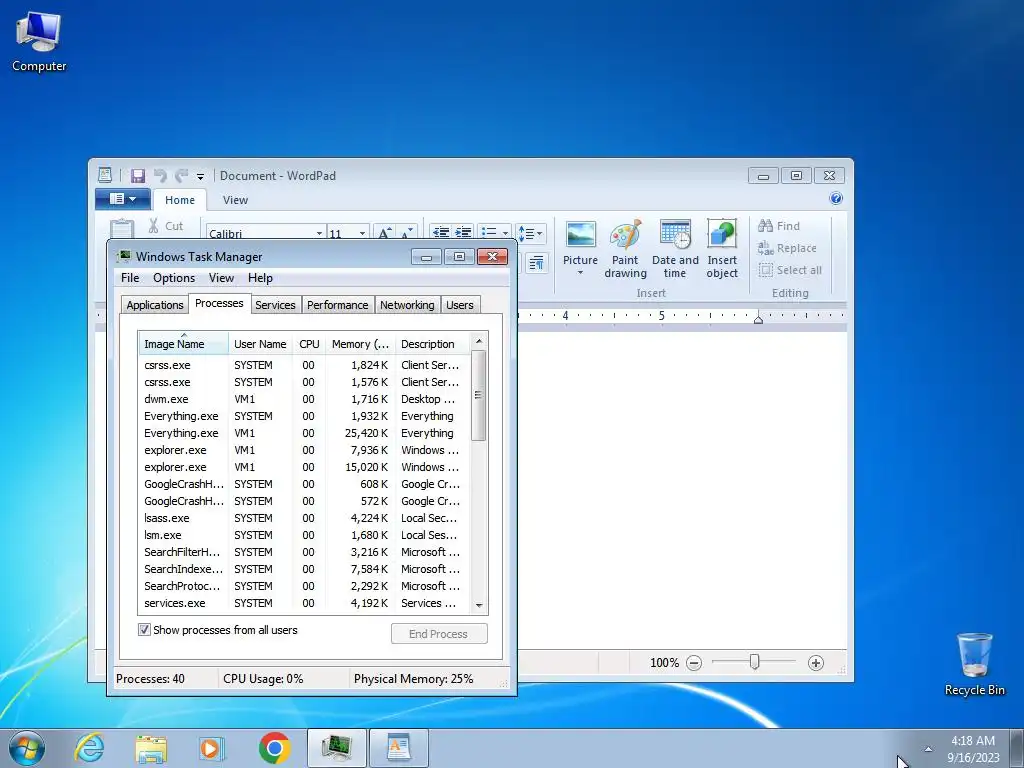Open WordPad Help question mark icon
This screenshot has height=768, width=1024.
point(835,199)
